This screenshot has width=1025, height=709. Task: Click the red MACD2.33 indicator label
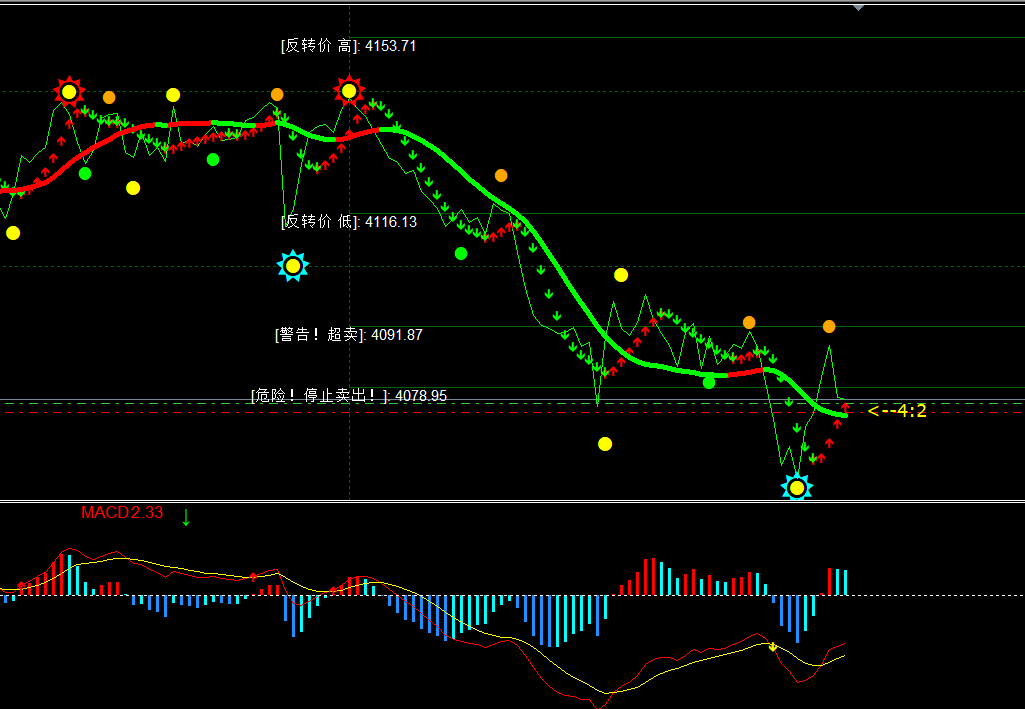click(x=122, y=513)
